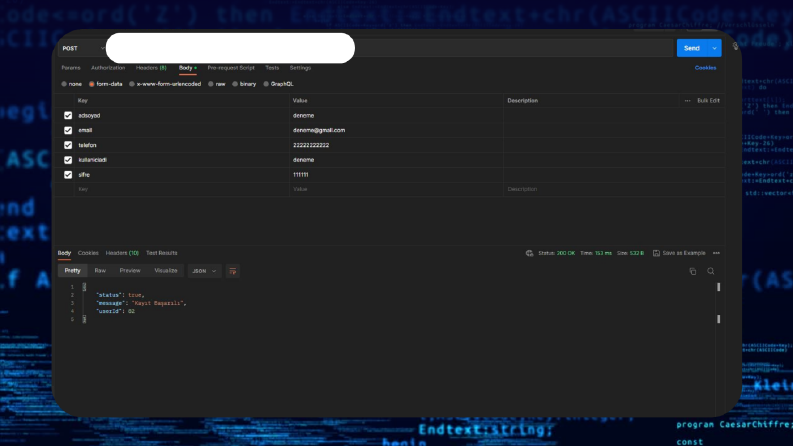Screen dimensions: 793x446
Task: Uncheck the telefon parameter checkbox
Action: pyautogui.click(x=68, y=145)
